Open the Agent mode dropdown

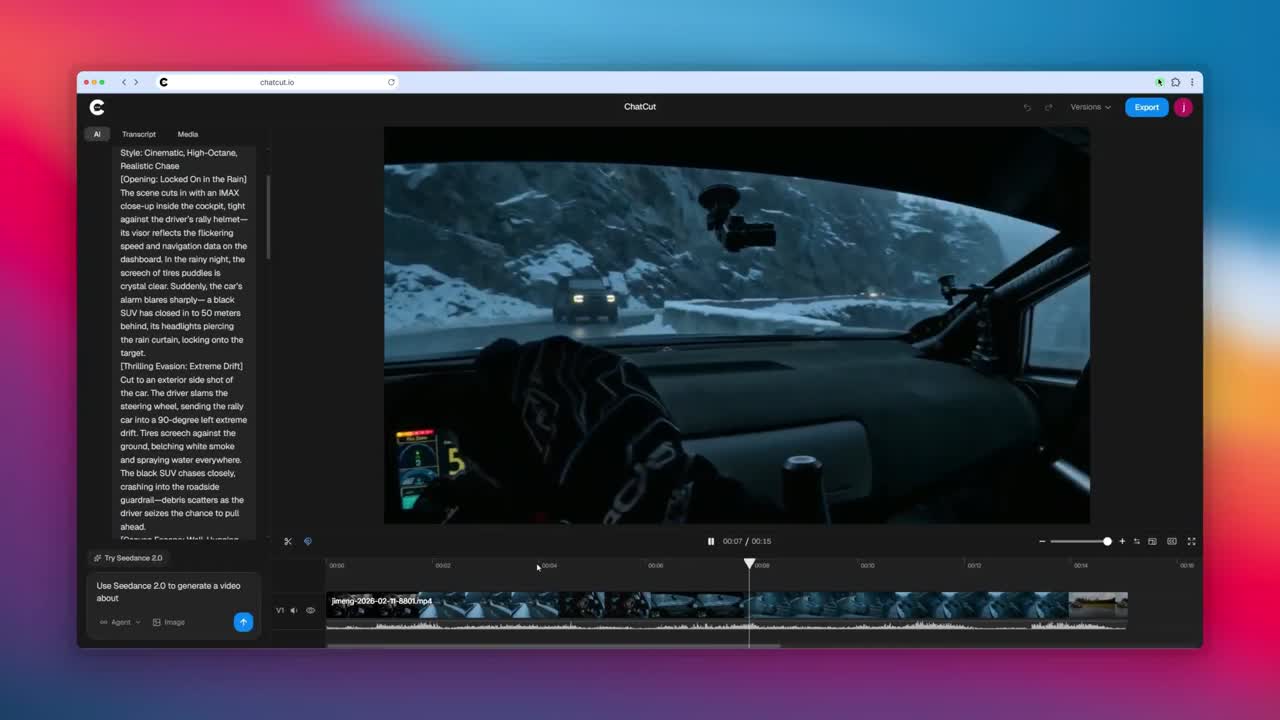pos(120,622)
